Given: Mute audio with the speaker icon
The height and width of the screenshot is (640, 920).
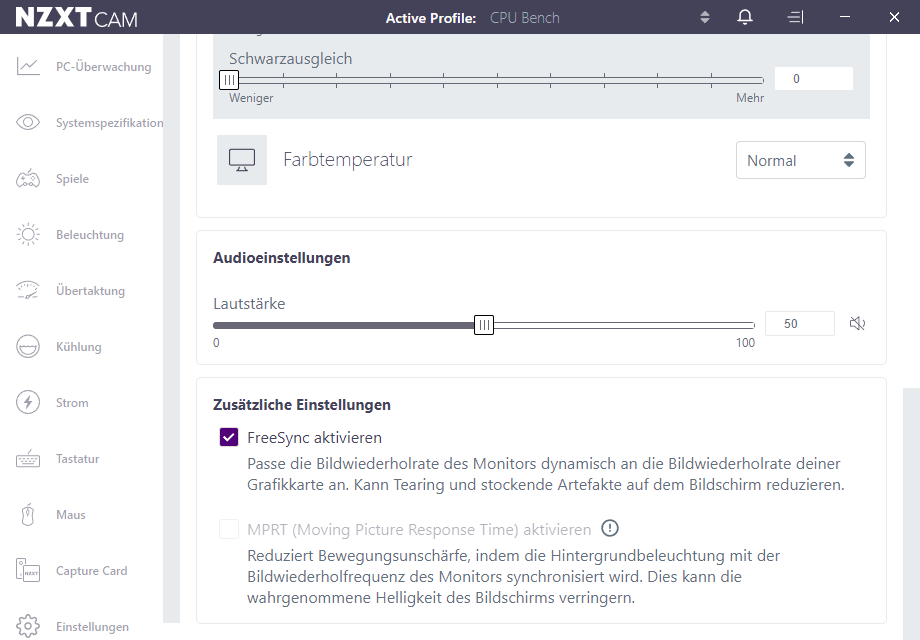Looking at the screenshot, I should (857, 323).
